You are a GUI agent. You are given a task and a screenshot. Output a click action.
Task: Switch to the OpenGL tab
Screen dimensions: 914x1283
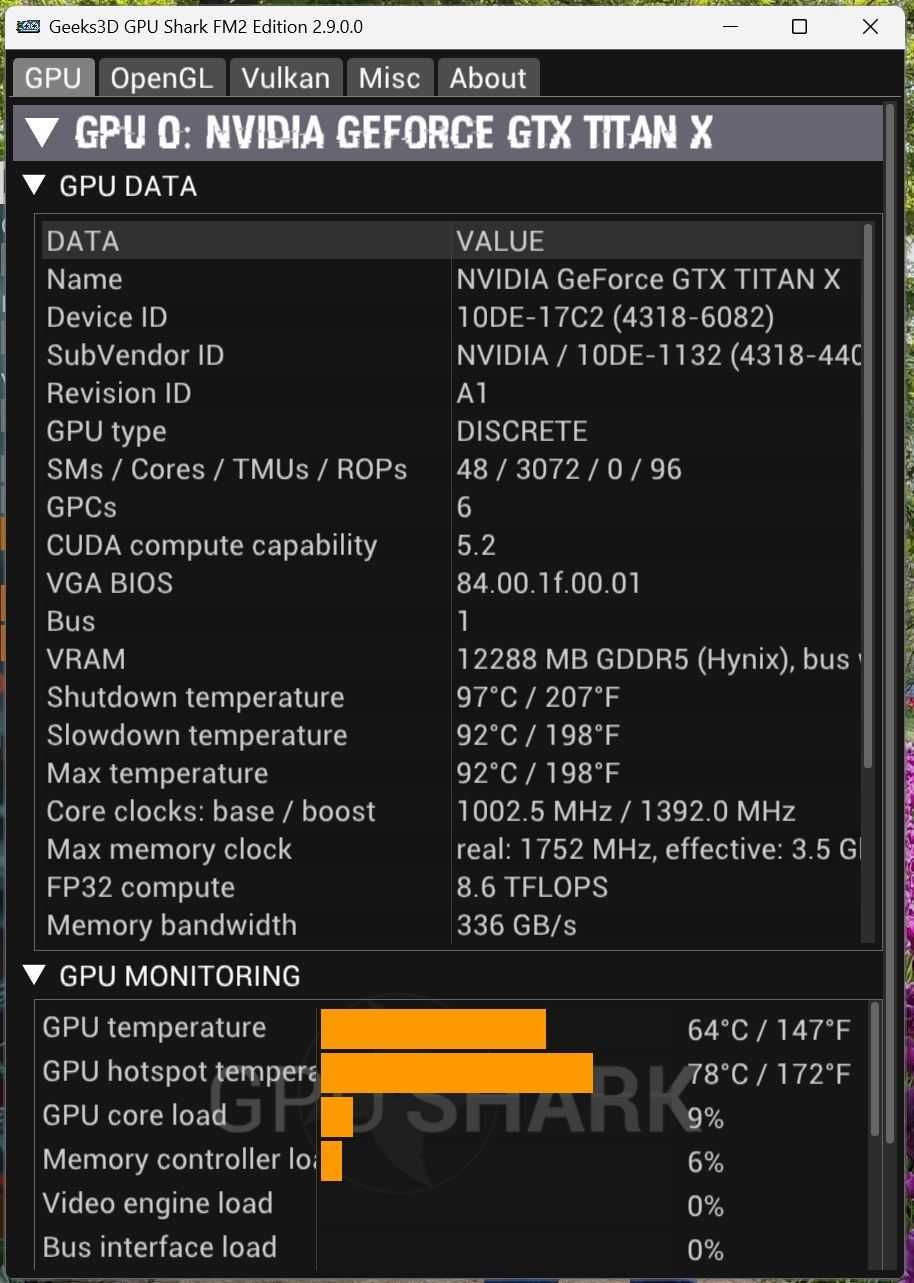click(161, 78)
